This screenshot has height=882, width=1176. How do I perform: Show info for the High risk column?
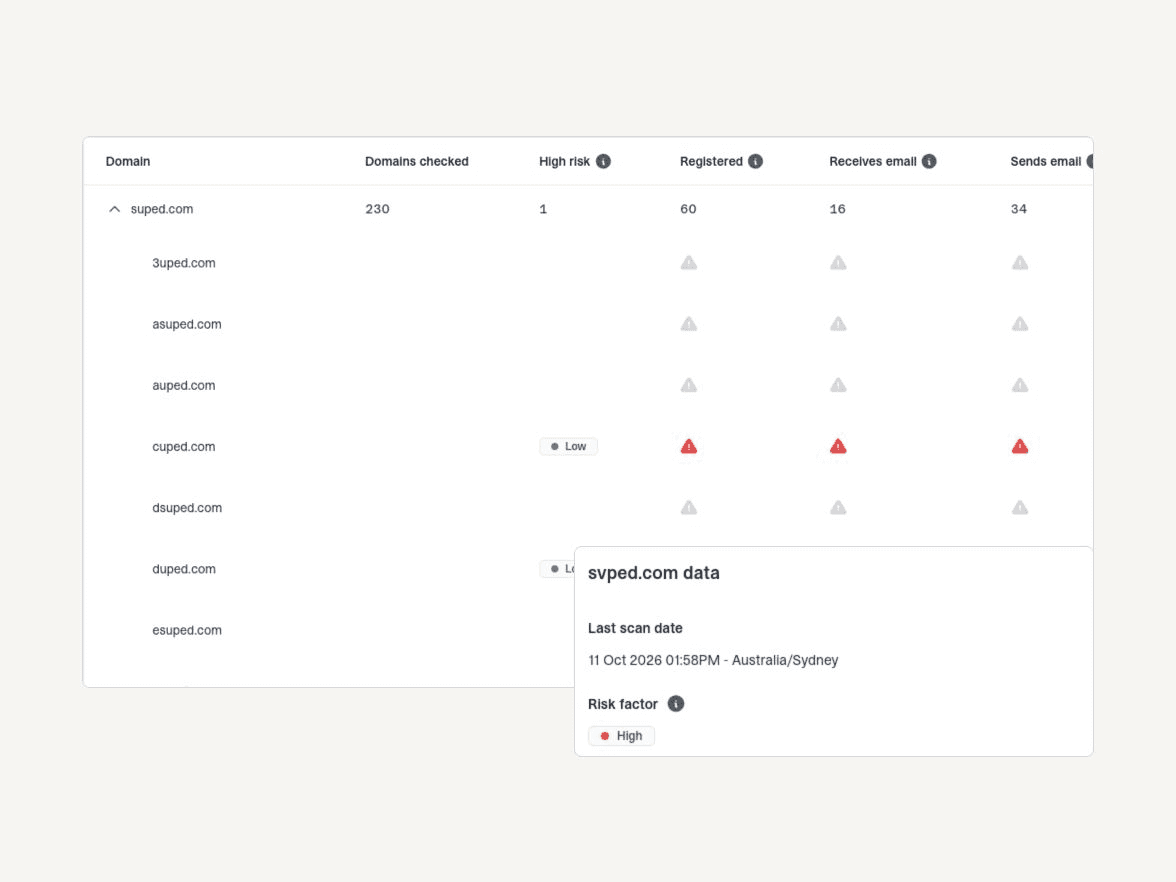pyautogui.click(x=603, y=161)
